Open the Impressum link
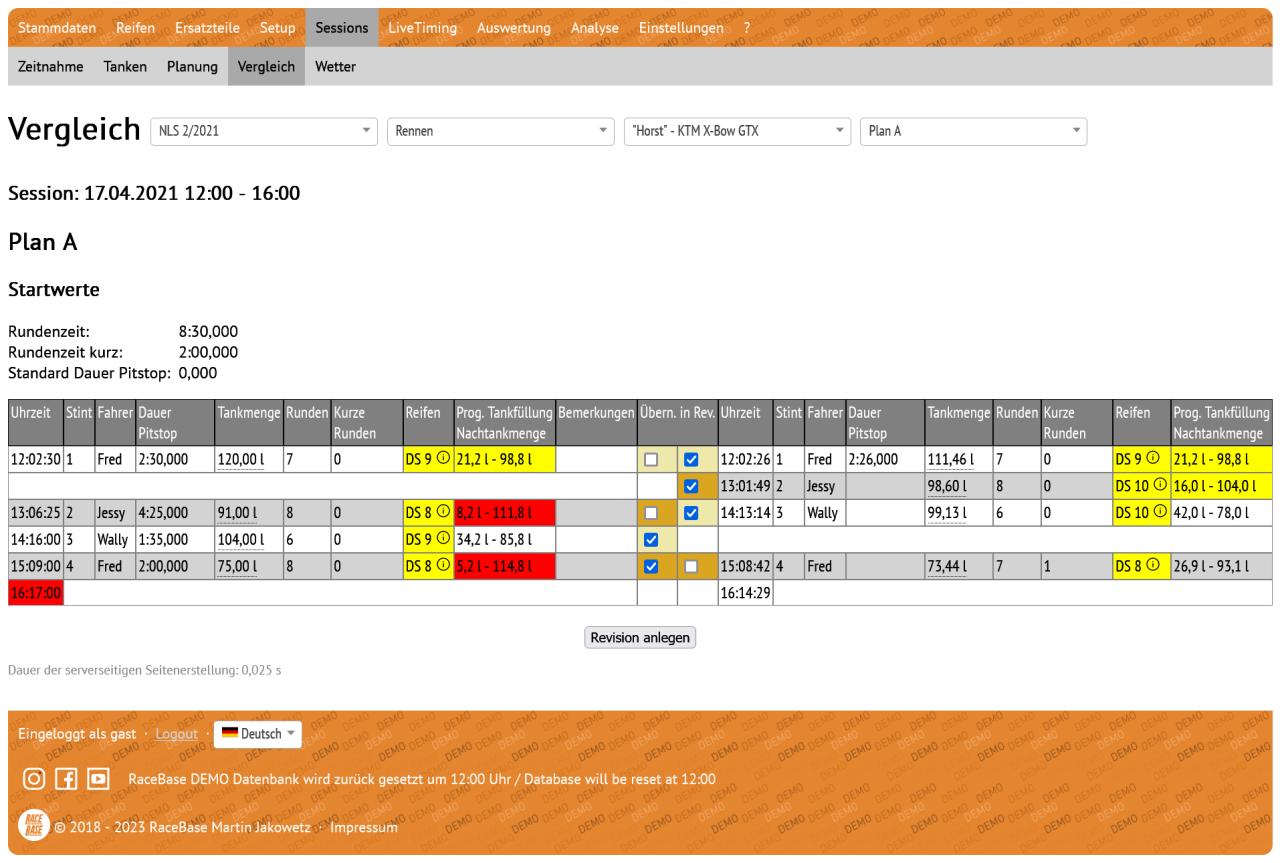1280x863 pixels. pyautogui.click(x=364, y=827)
